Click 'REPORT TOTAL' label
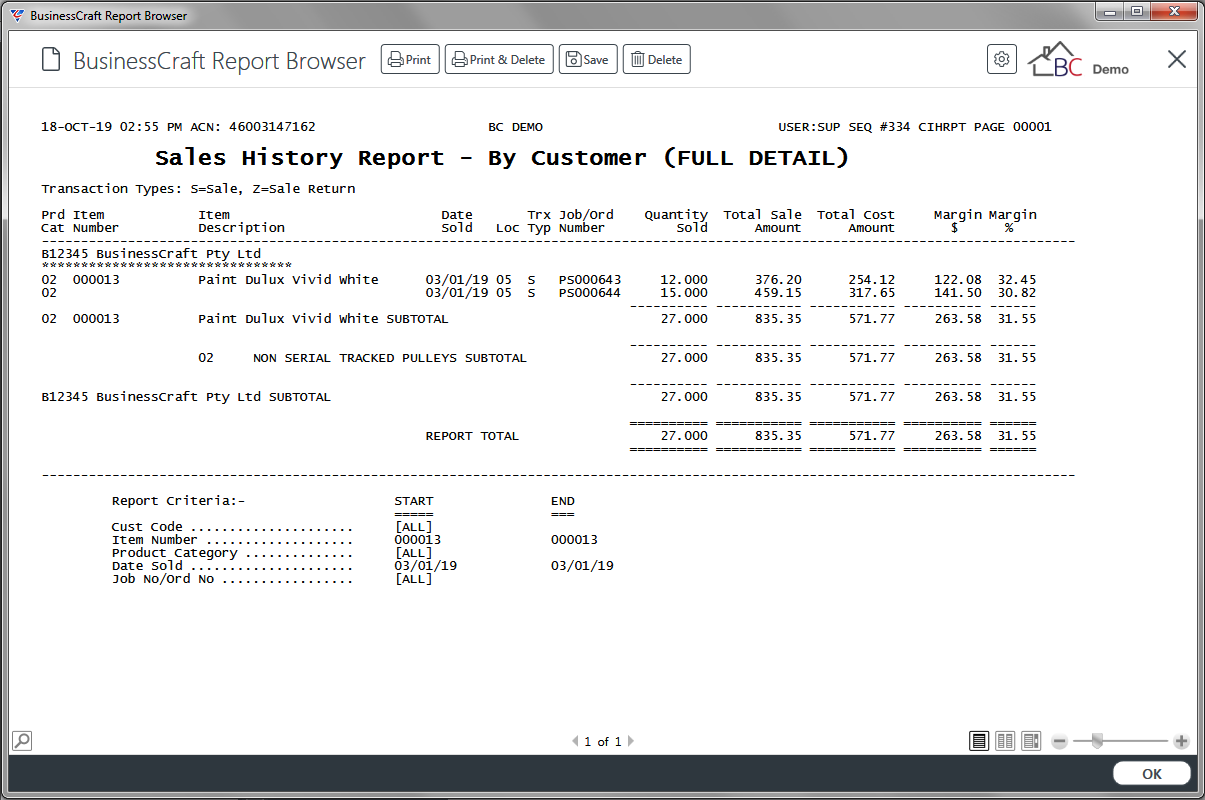1205x800 pixels. [x=472, y=436]
